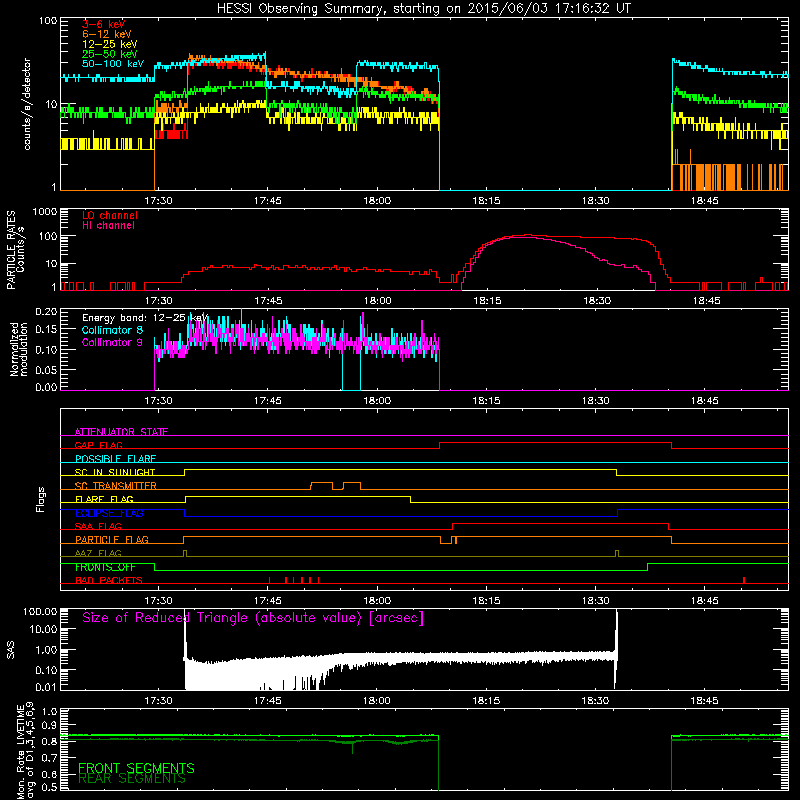The height and width of the screenshot is (800, 800).
Task: Click the 18:15 time label under the particle rates plot
Action: click(487, 301)
